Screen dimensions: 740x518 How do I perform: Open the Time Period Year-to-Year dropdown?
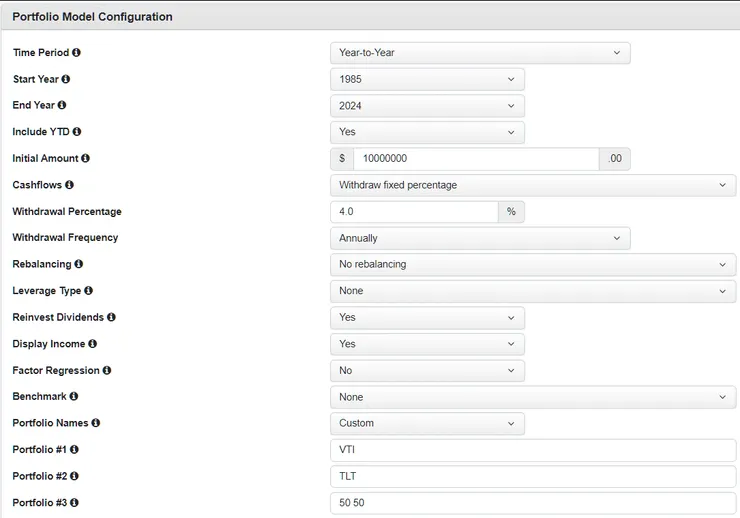pyautogui.click(x=480, y=53)
